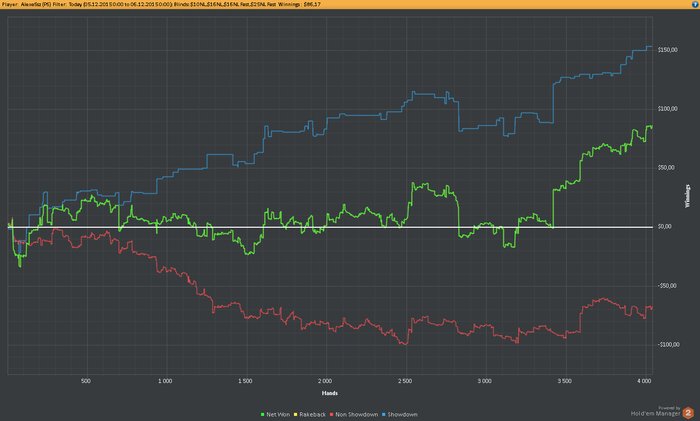Click the $100,00 axis label
The height and width of the screenshot is (421, 700).
[667, 109]
